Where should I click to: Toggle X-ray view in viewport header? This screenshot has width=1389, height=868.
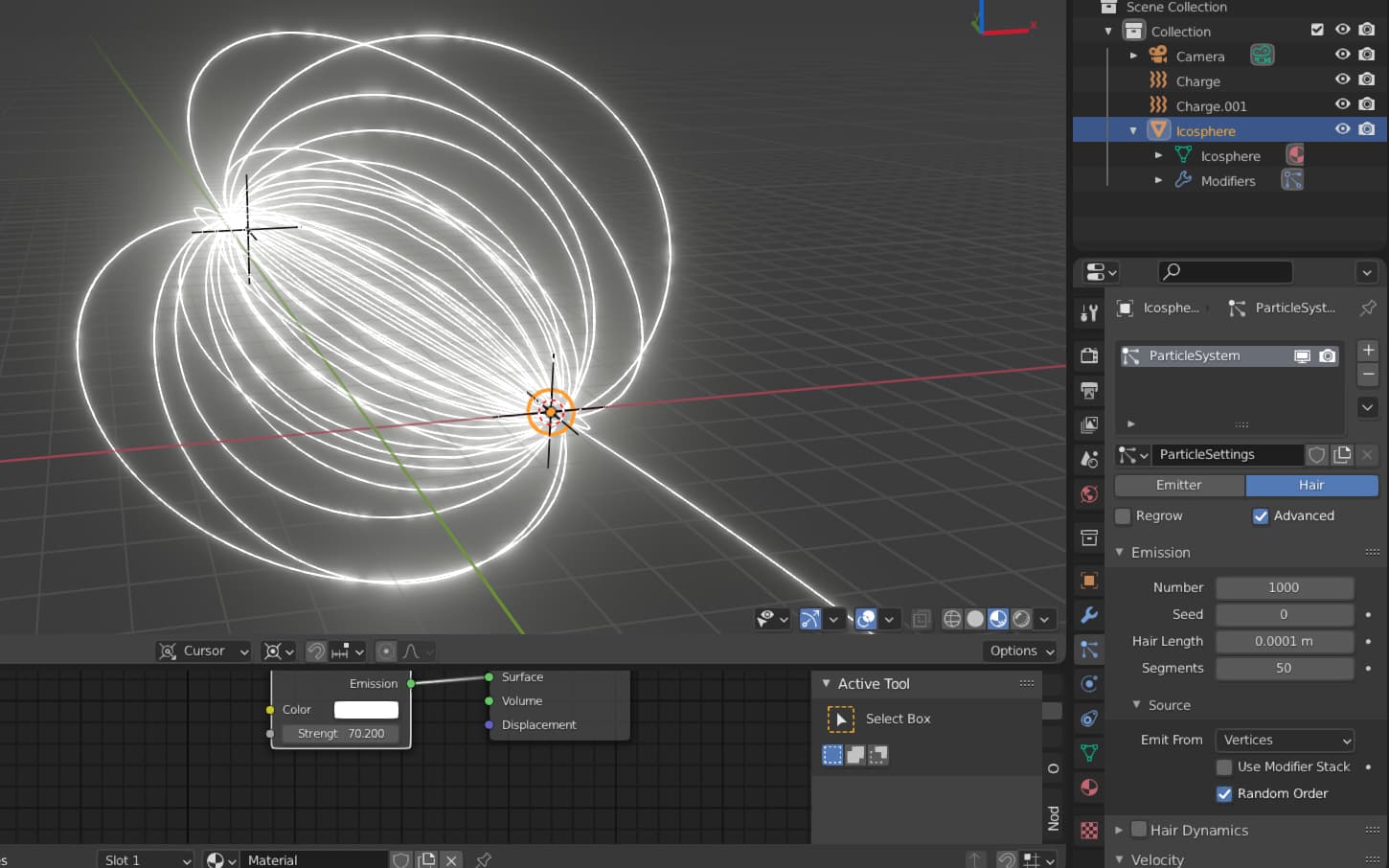coord(921,619)
